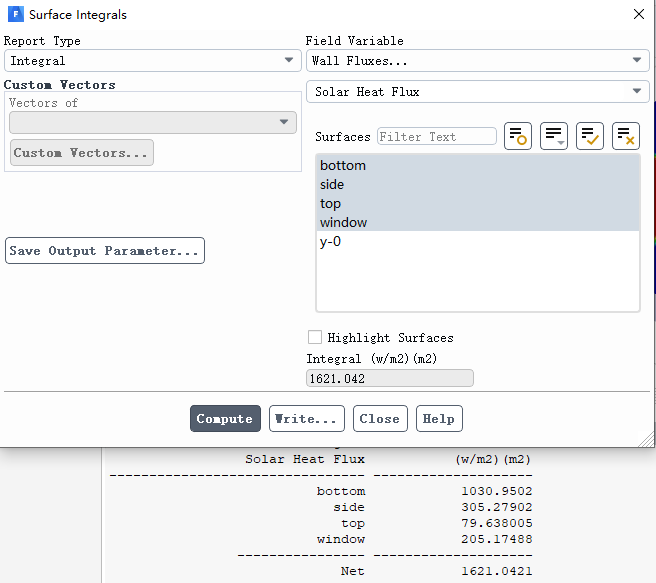Click the select all shown surfaces icon
The image size is (656, 583).
tap(590, 136)
